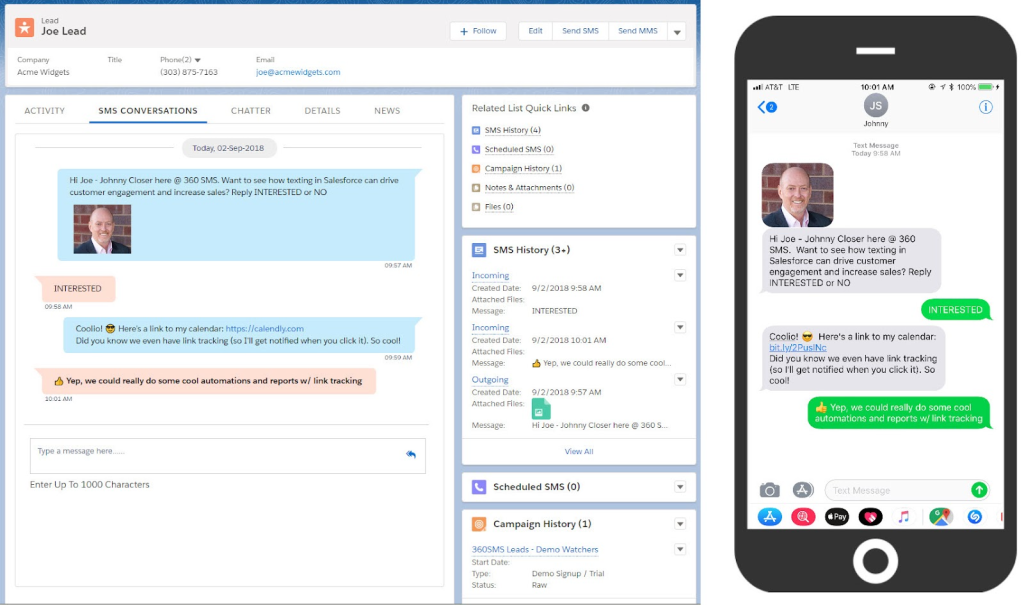Click the Follow button
Image resolution: width=1024 pixels, height=605 pixels.
tap(478, 31)
